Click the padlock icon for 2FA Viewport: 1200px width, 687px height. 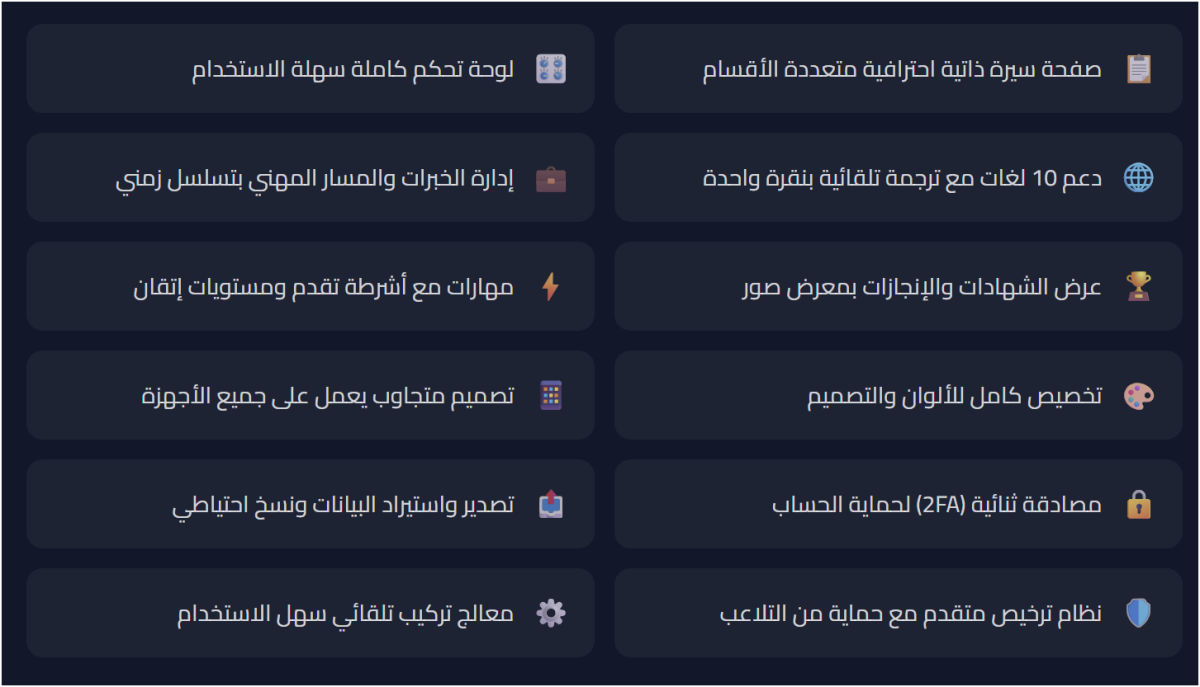1138,505
